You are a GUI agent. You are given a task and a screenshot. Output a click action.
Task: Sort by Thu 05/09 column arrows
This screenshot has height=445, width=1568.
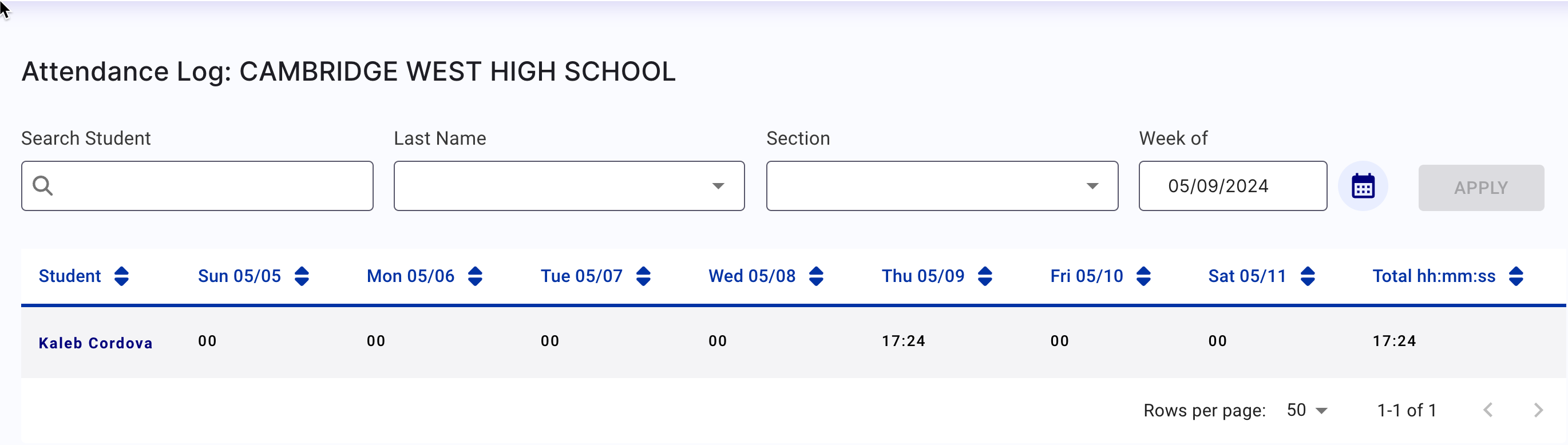tap(985, 276)
